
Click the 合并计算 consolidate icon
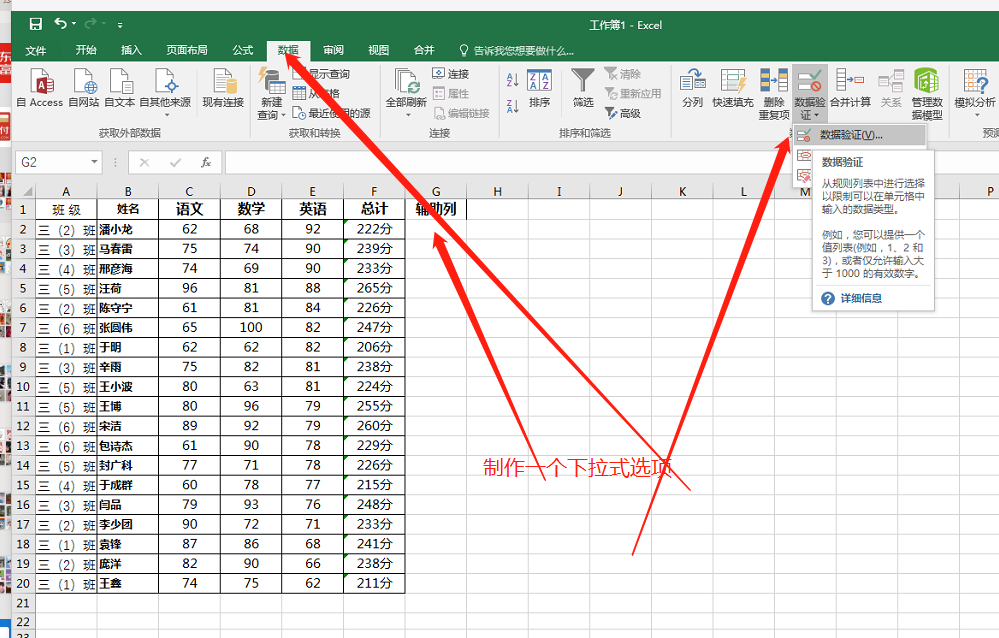click(850, 88)
